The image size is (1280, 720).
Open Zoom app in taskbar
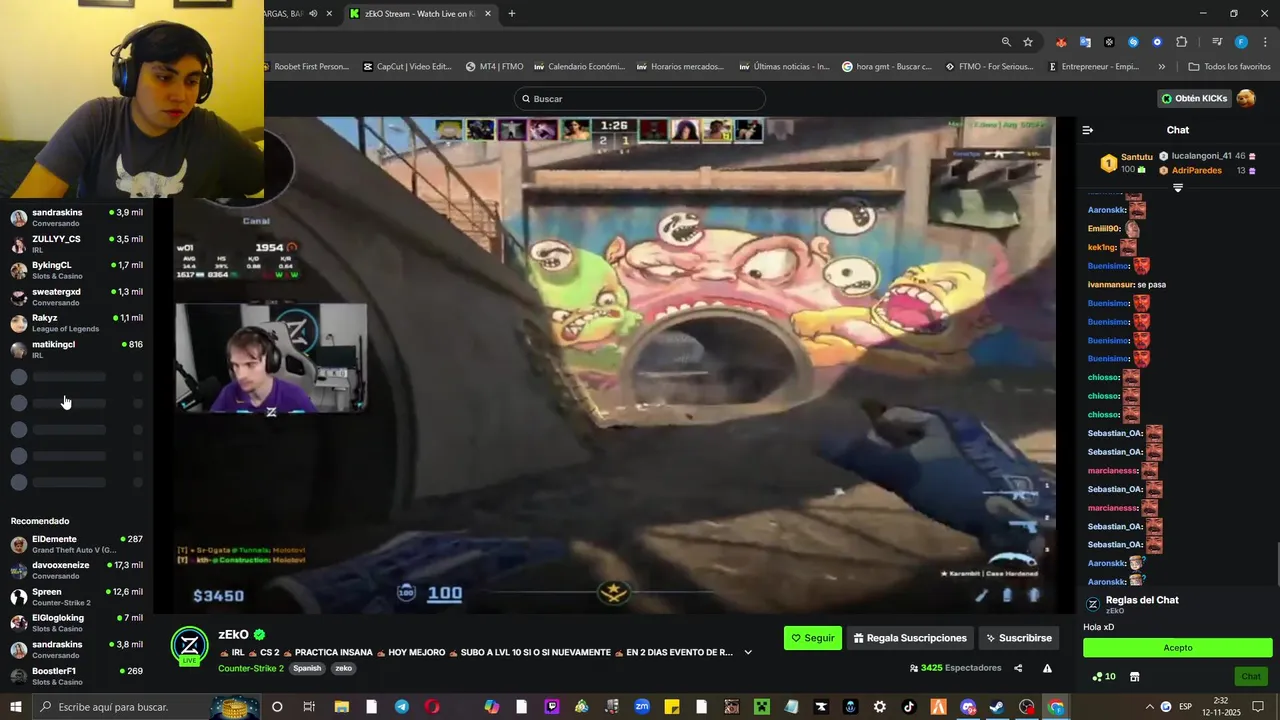[x=642, y=707]
